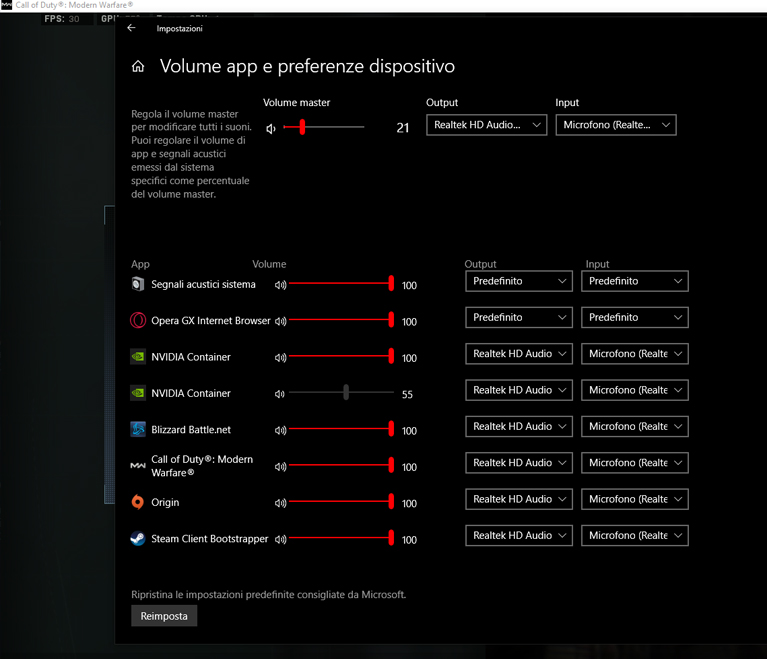Viewport: 767px width, 659px height.
Task: Open Output dropdown for Steam Client Bootstrapper
Action: coord(519,535)
